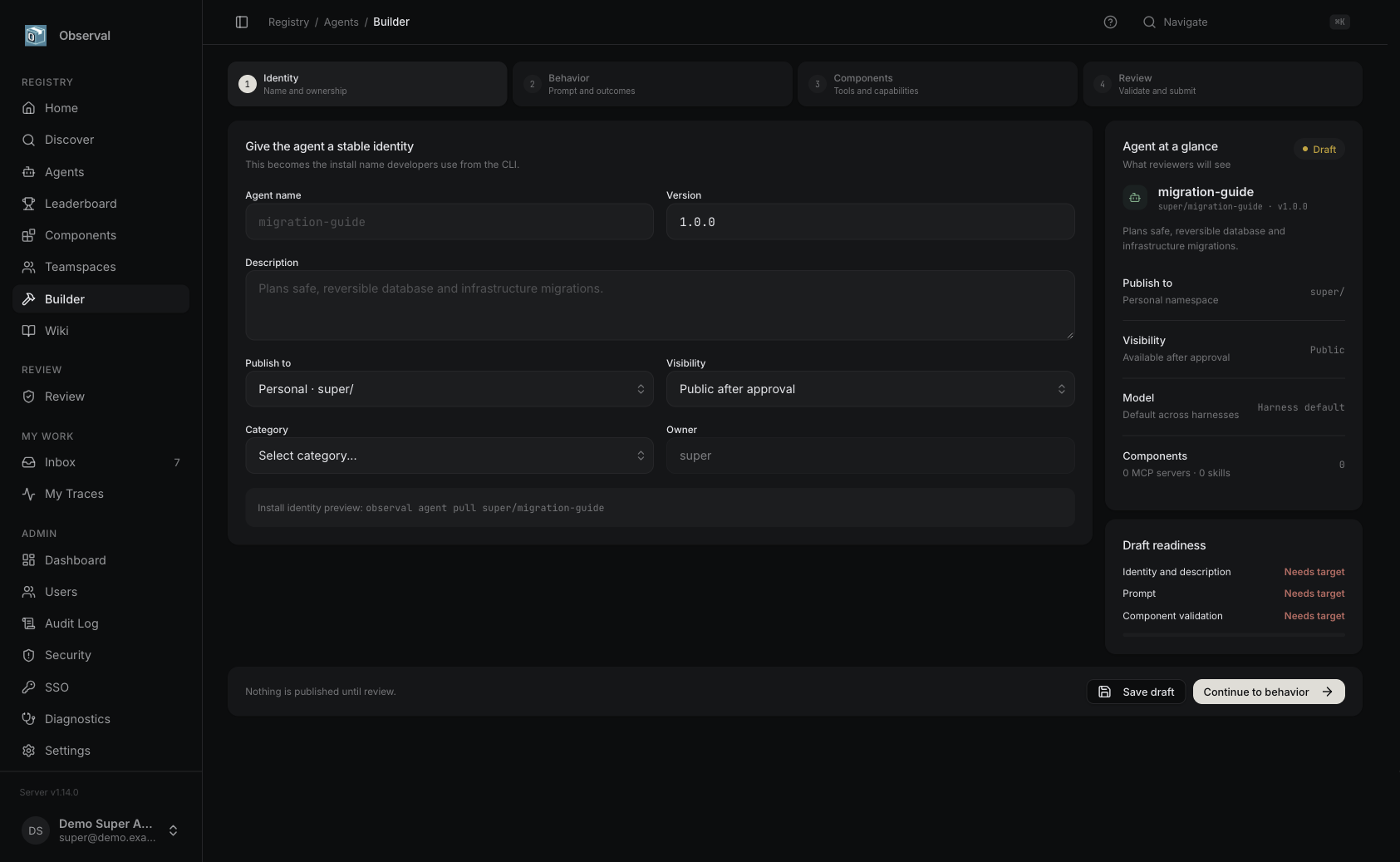Viewport: 1400px width, 862px height.
Task: Click the Owner field showing super
Action: point(870,456)
